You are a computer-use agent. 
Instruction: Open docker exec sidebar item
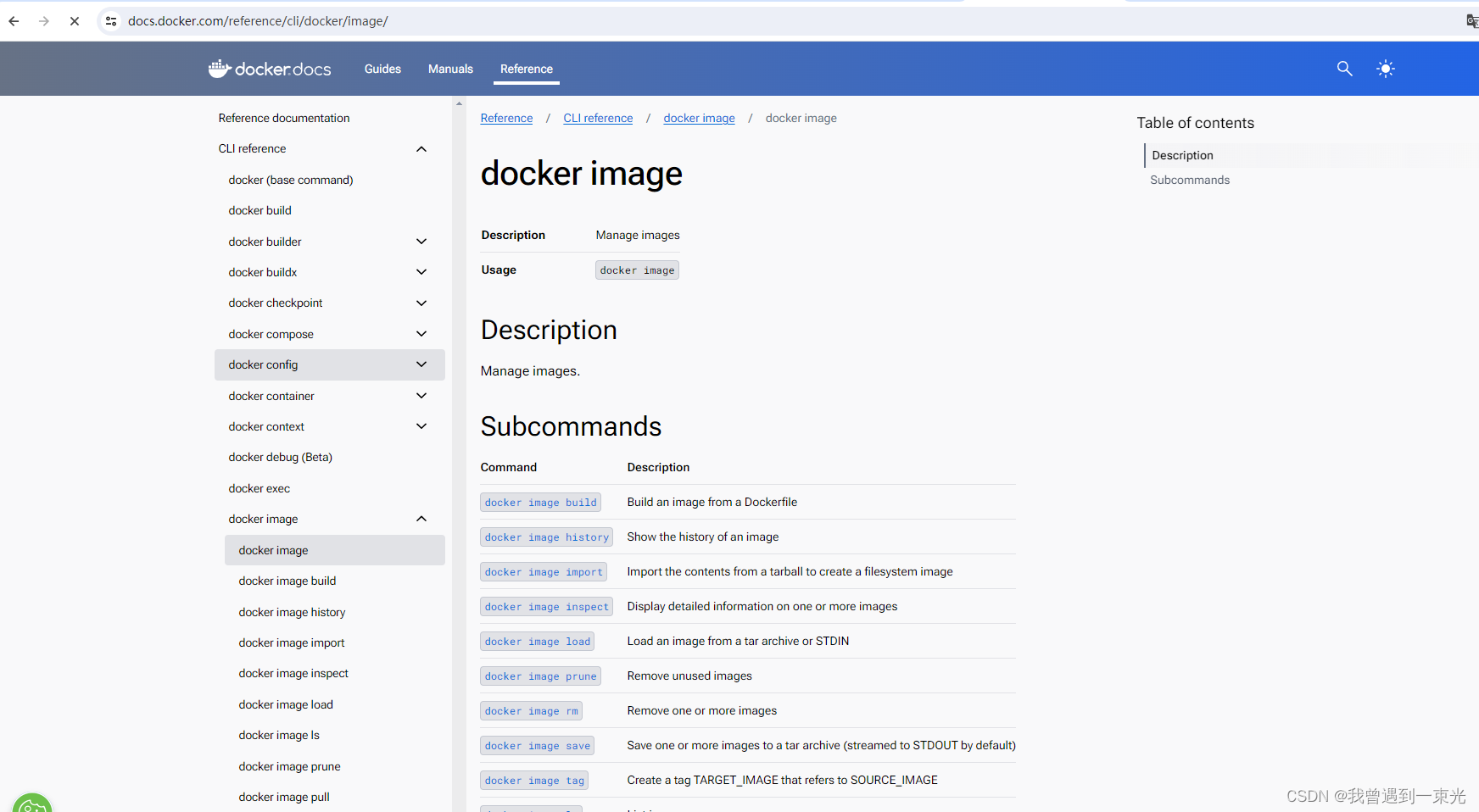259,488
